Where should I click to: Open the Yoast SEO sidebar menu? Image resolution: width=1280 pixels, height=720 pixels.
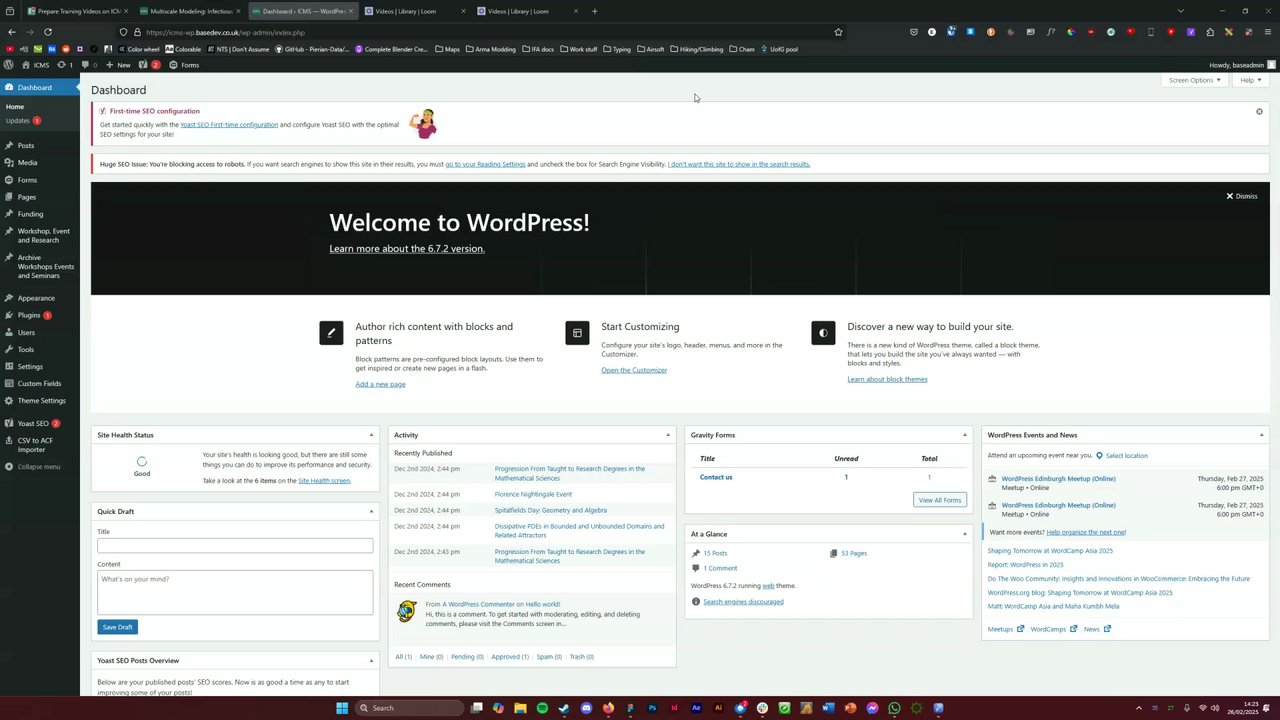click(x=33, y=423)
